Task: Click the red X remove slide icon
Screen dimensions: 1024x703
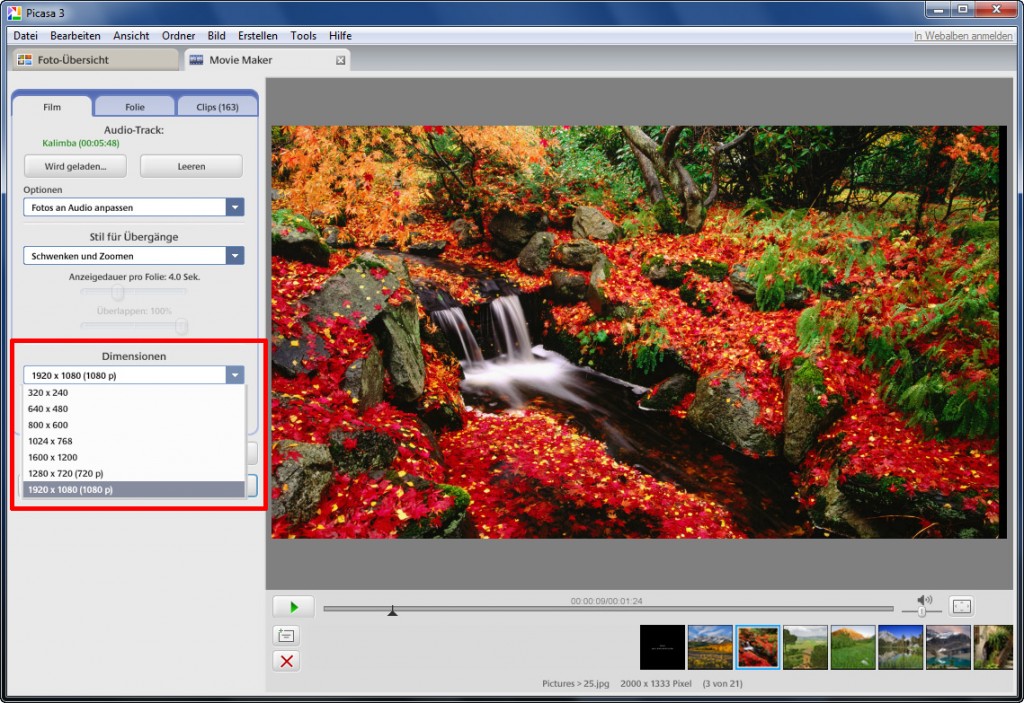Action: pyautogui.click(x=286, y=661)
